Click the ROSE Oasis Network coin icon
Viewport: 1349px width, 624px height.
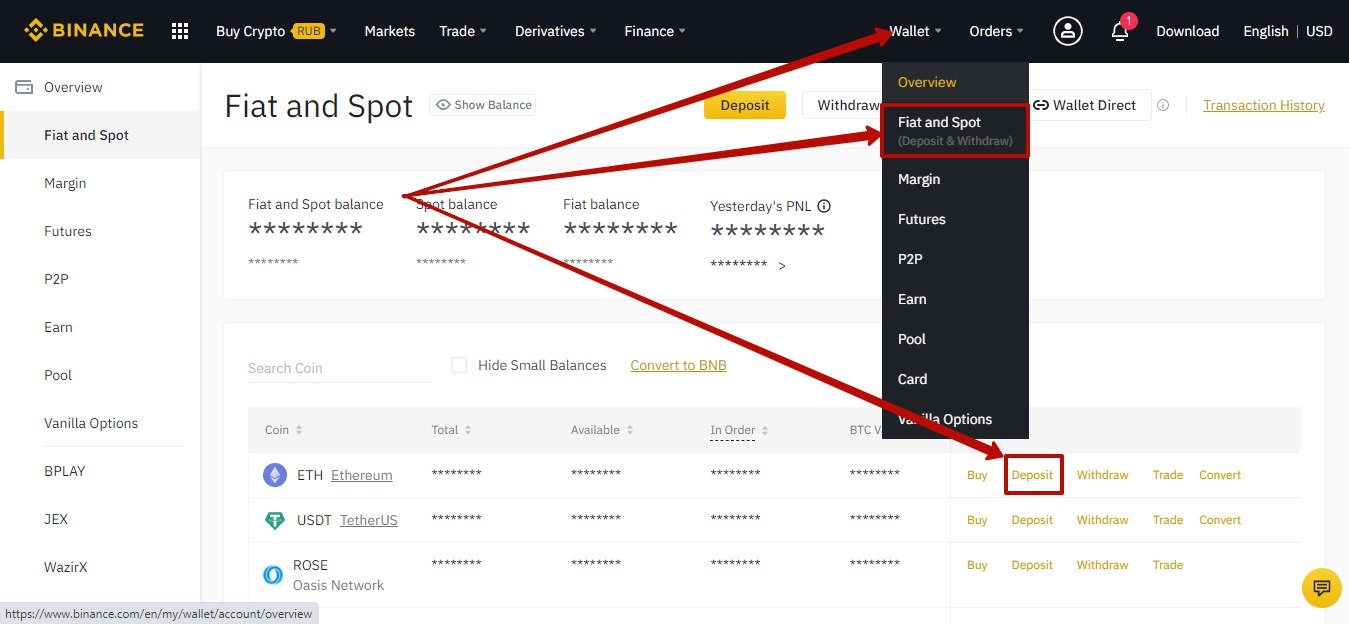point(273,575)
